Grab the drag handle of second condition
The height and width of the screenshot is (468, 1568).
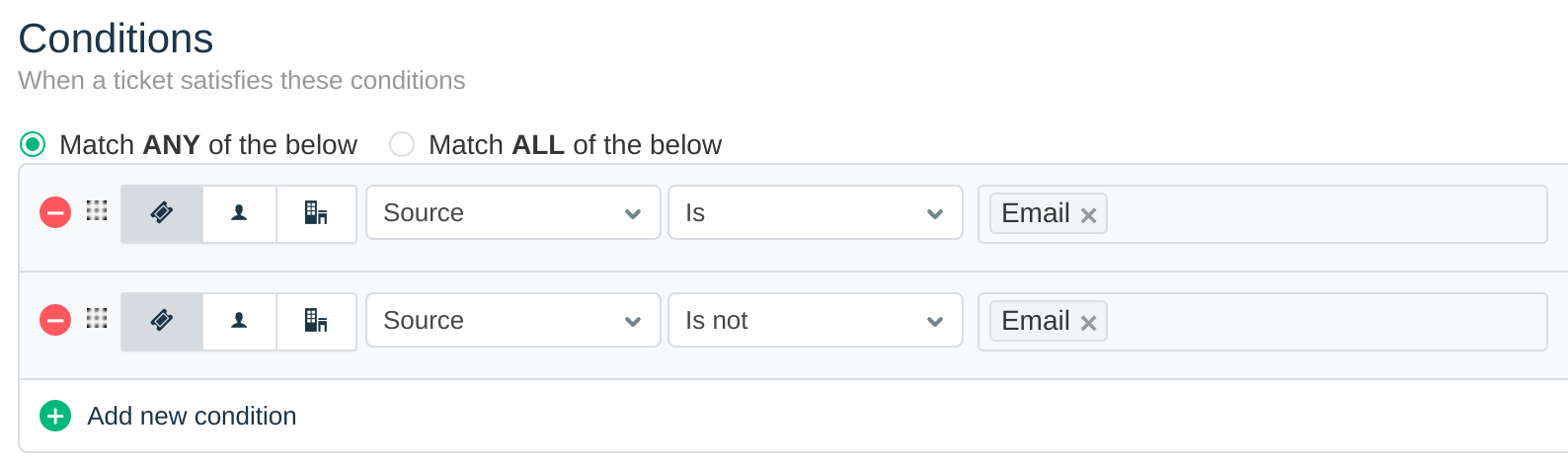tap(97, 318)
